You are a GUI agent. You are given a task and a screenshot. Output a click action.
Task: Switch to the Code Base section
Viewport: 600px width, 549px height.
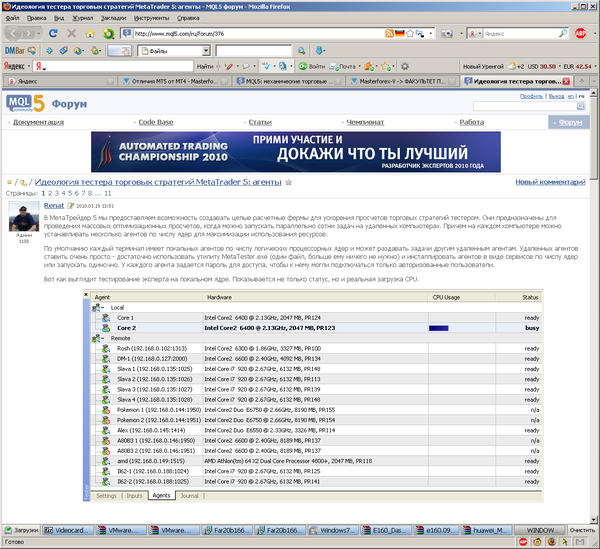156,122
